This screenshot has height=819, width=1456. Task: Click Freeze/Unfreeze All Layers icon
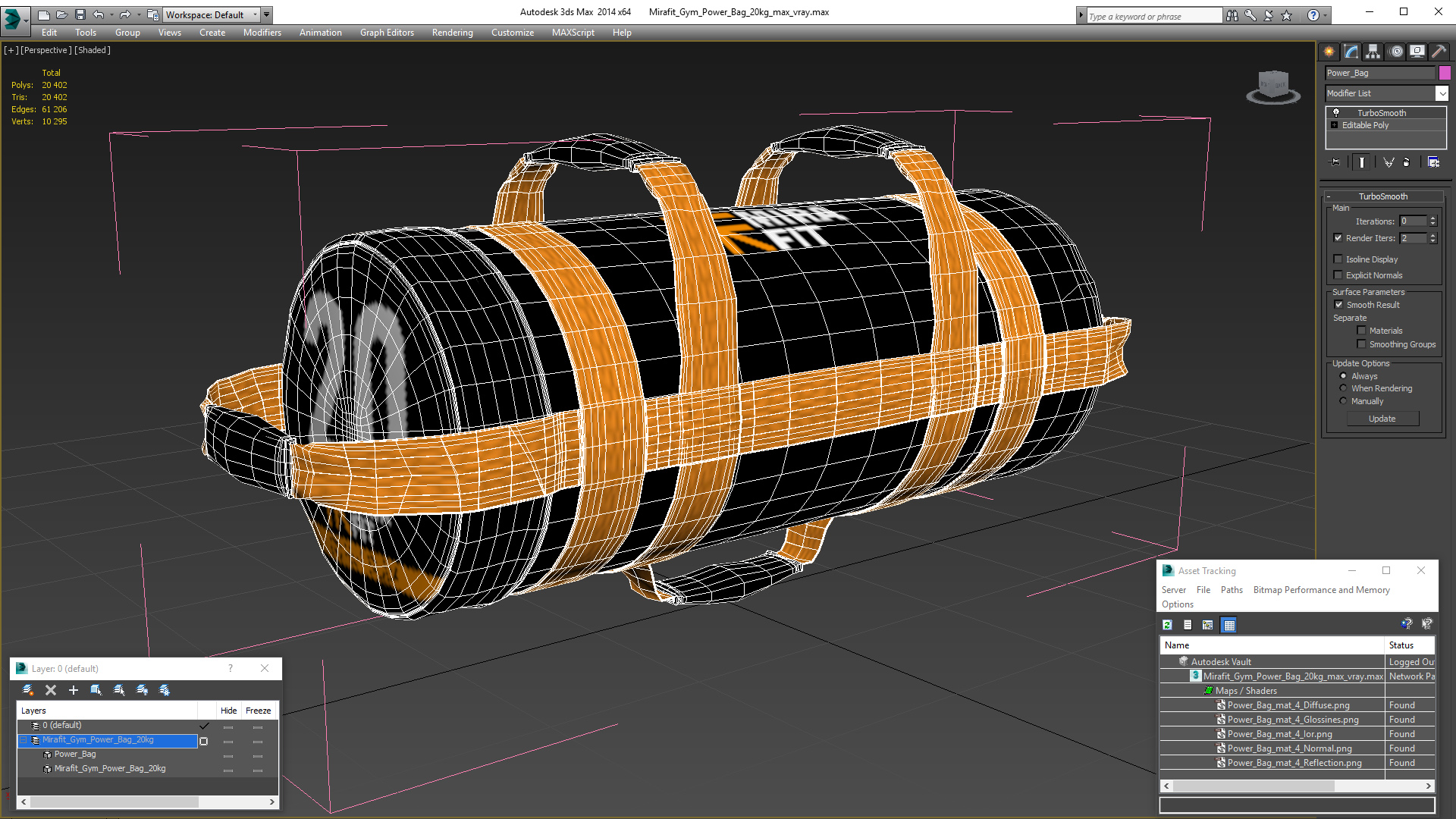click(x=165, y=690)
